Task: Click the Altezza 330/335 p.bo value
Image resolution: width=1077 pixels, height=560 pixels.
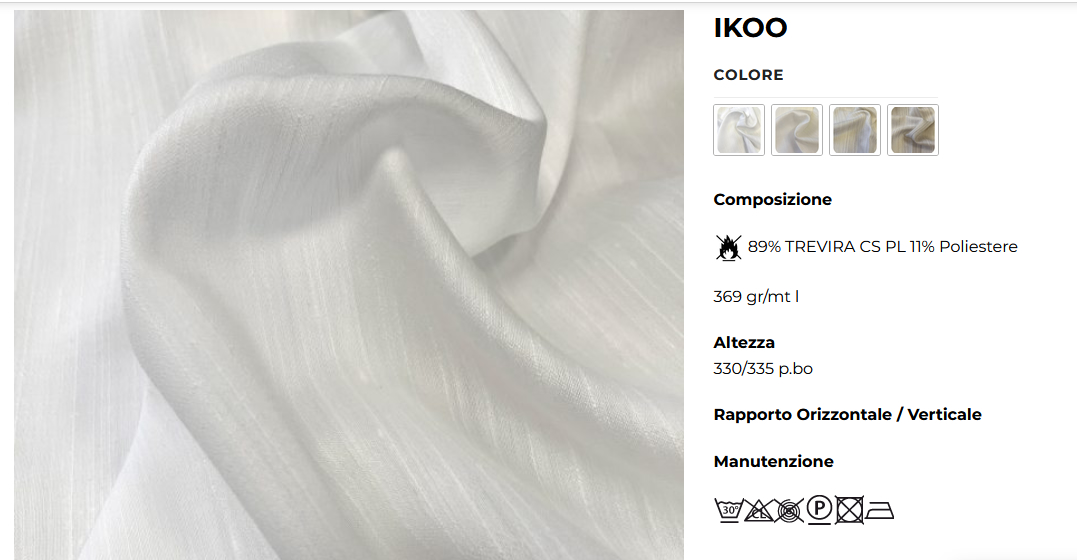Action: click(763, 369)
